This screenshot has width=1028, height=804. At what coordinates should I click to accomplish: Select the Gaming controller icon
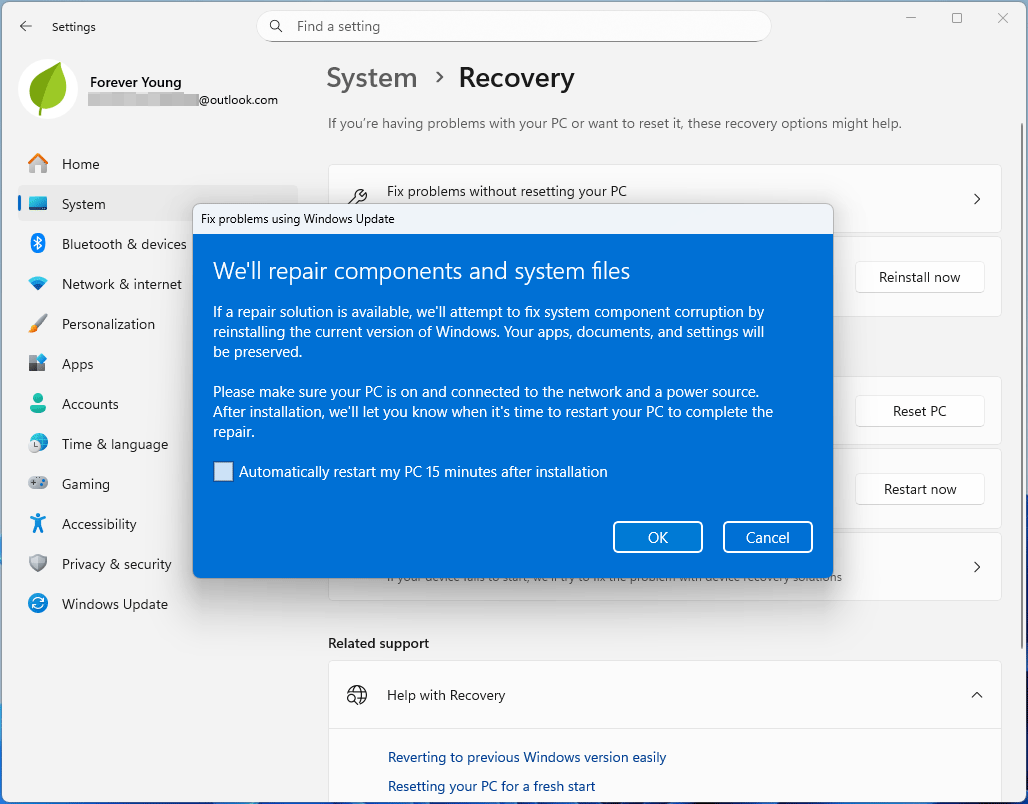[40, 484]
